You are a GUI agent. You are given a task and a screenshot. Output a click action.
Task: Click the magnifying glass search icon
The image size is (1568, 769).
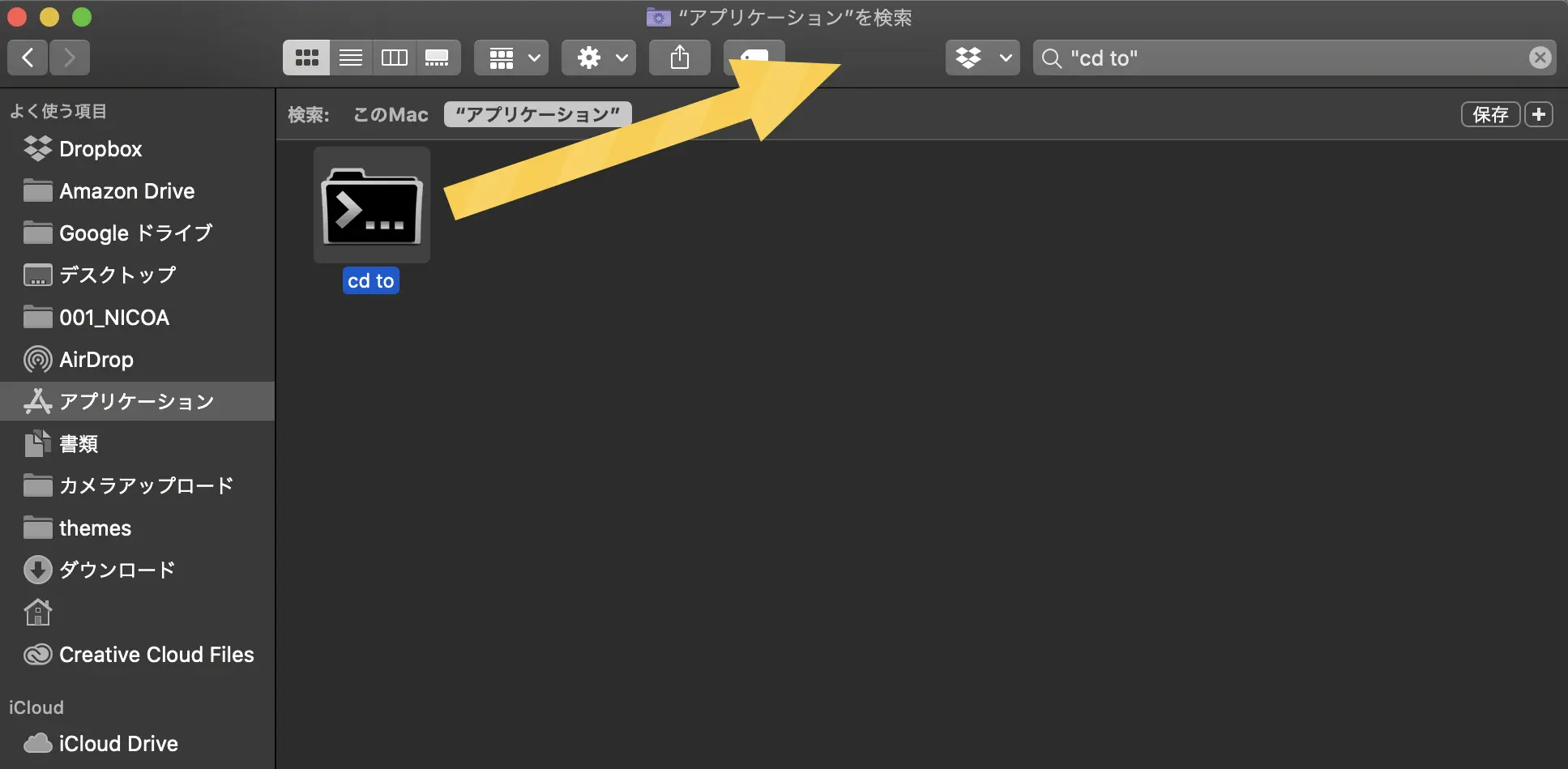[x=1052, y=58]
